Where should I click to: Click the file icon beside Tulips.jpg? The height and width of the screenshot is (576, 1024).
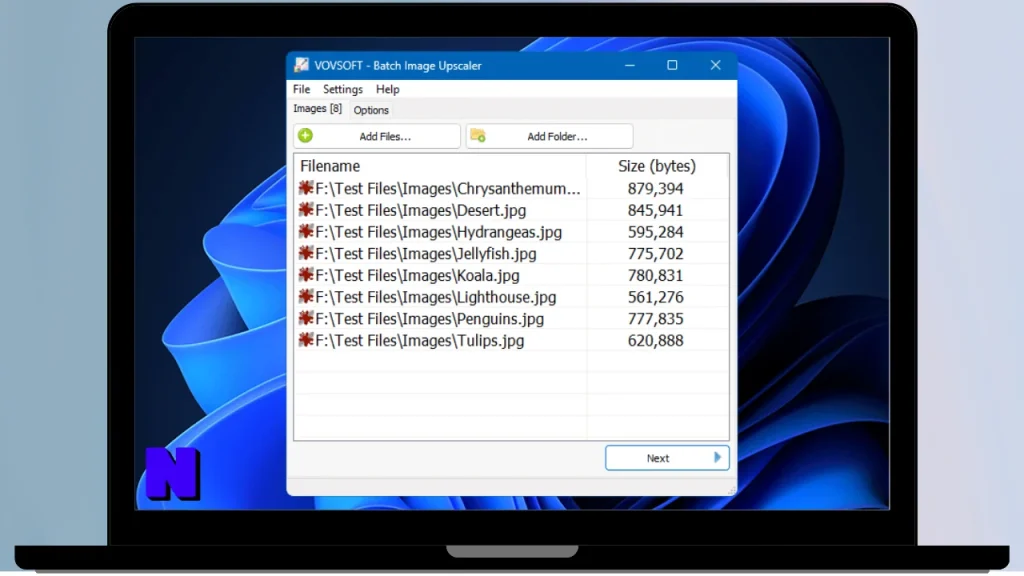click(x=306, y=340)
